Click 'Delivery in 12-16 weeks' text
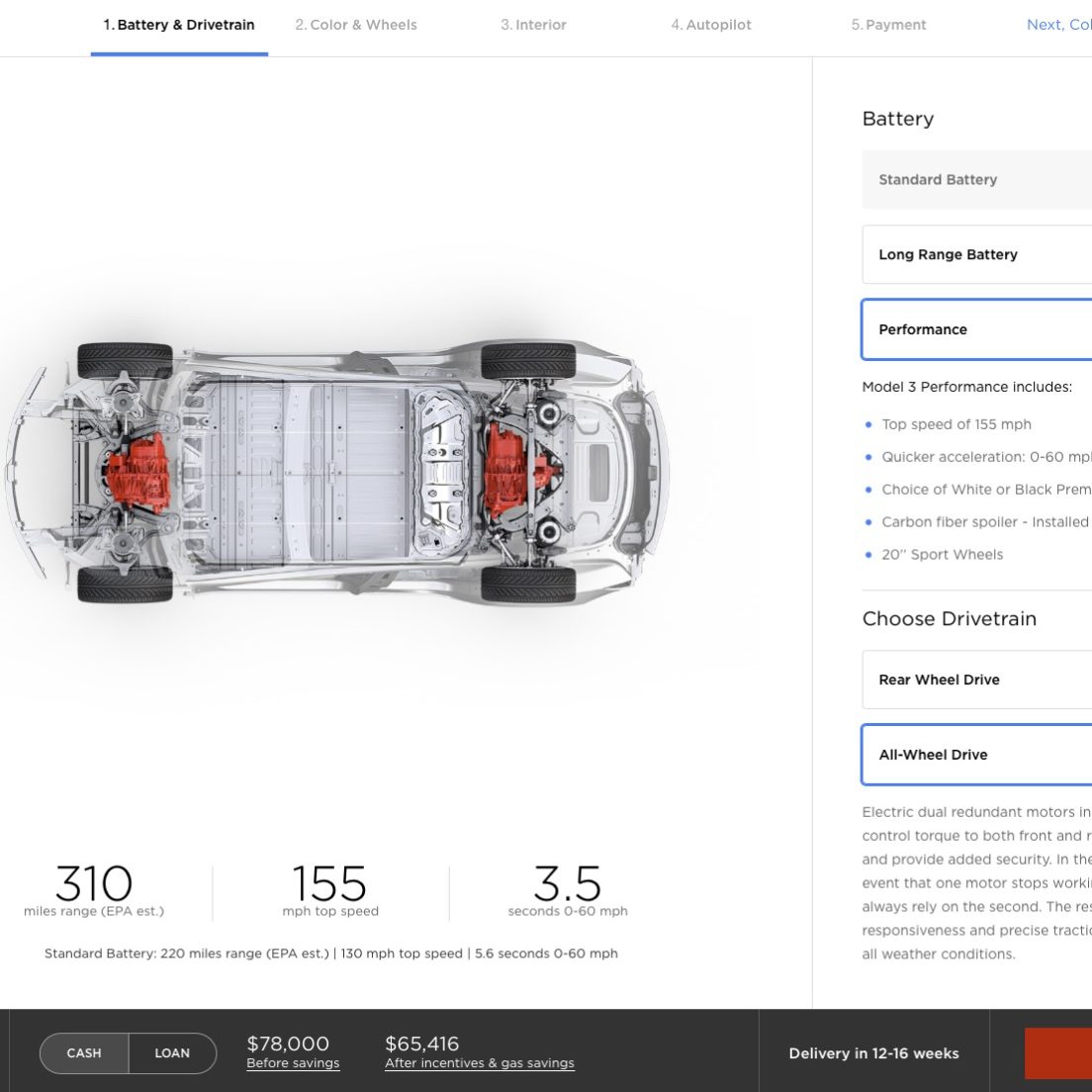Image resolution: width=1092 pixels, height=1092 pixels. click(874, 1053)
